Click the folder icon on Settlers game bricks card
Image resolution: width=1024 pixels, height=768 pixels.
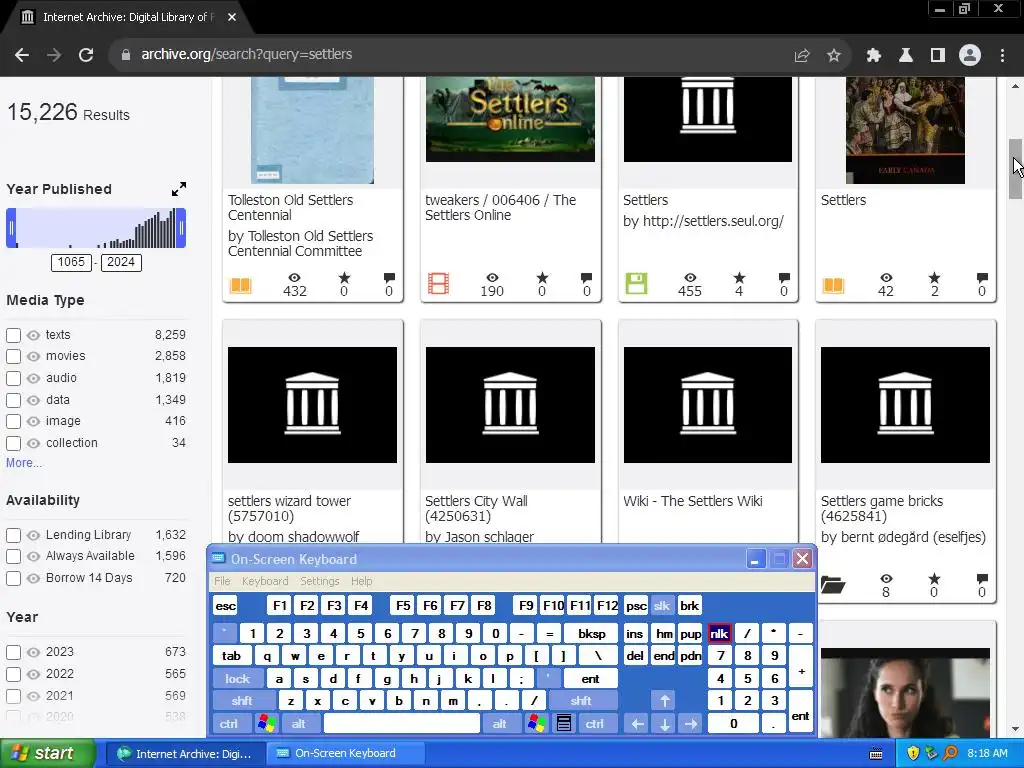[x=833, y=584]
